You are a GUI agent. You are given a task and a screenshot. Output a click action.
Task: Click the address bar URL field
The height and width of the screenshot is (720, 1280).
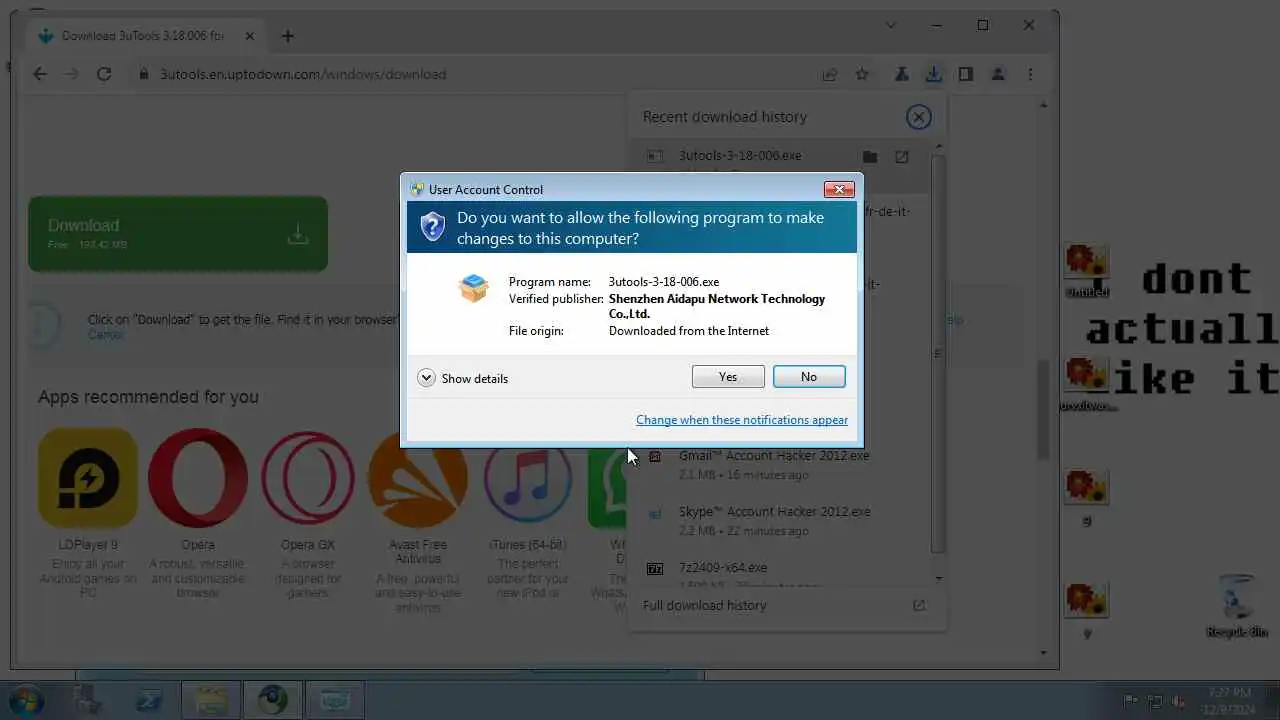[x=303, y=74]
